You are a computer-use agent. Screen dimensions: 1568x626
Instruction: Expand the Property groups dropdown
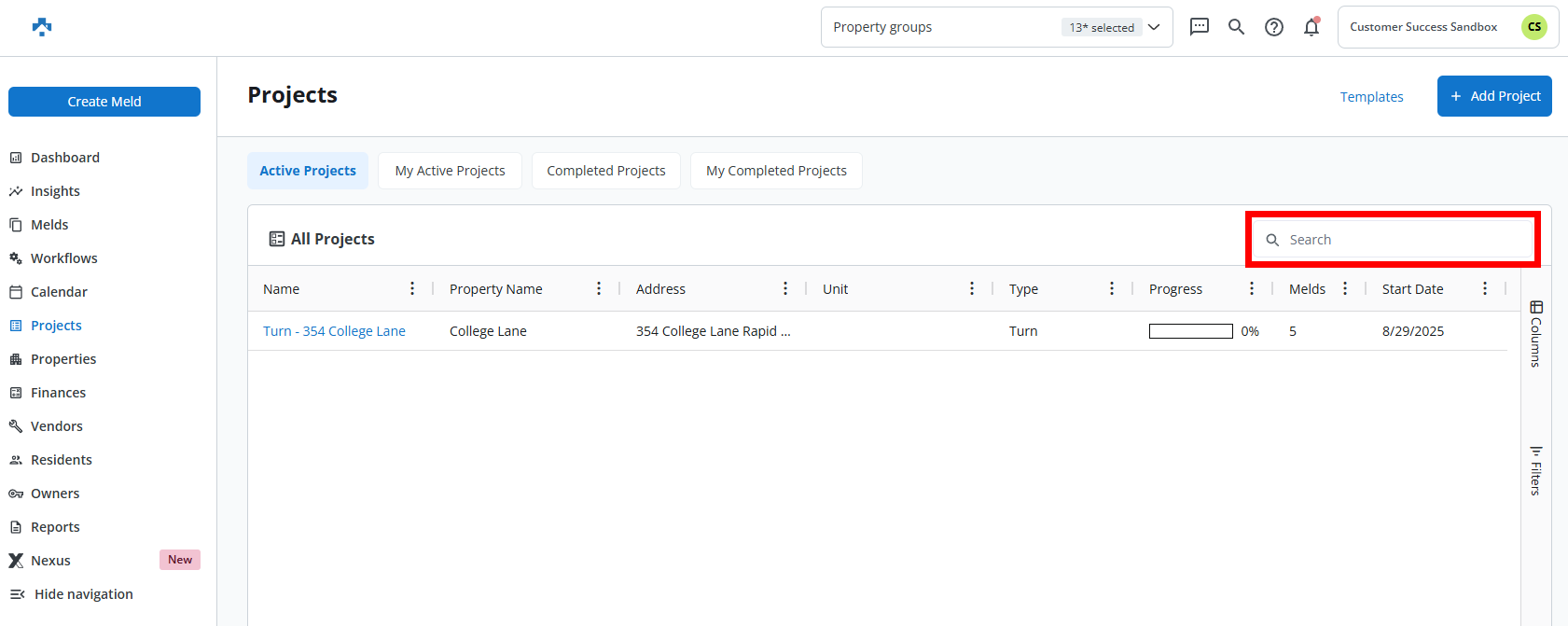pos(1153,27)
